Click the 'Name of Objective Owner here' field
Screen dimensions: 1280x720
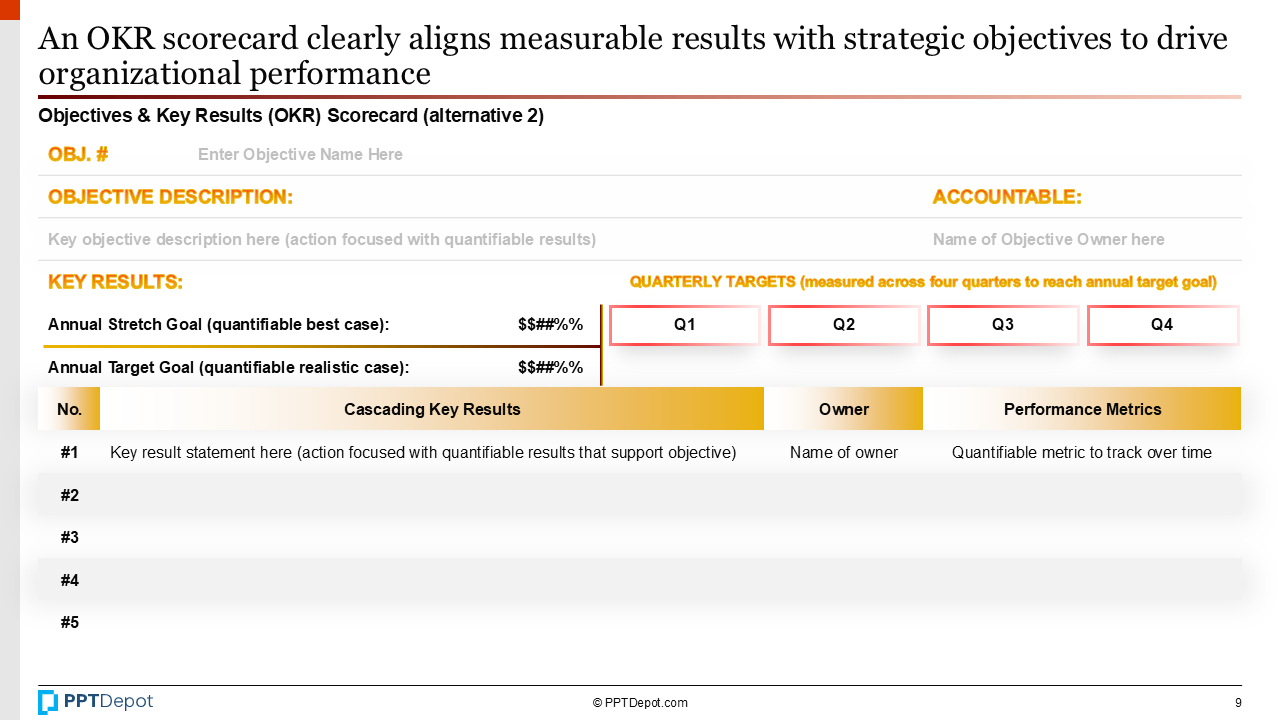coord(1048,239)
